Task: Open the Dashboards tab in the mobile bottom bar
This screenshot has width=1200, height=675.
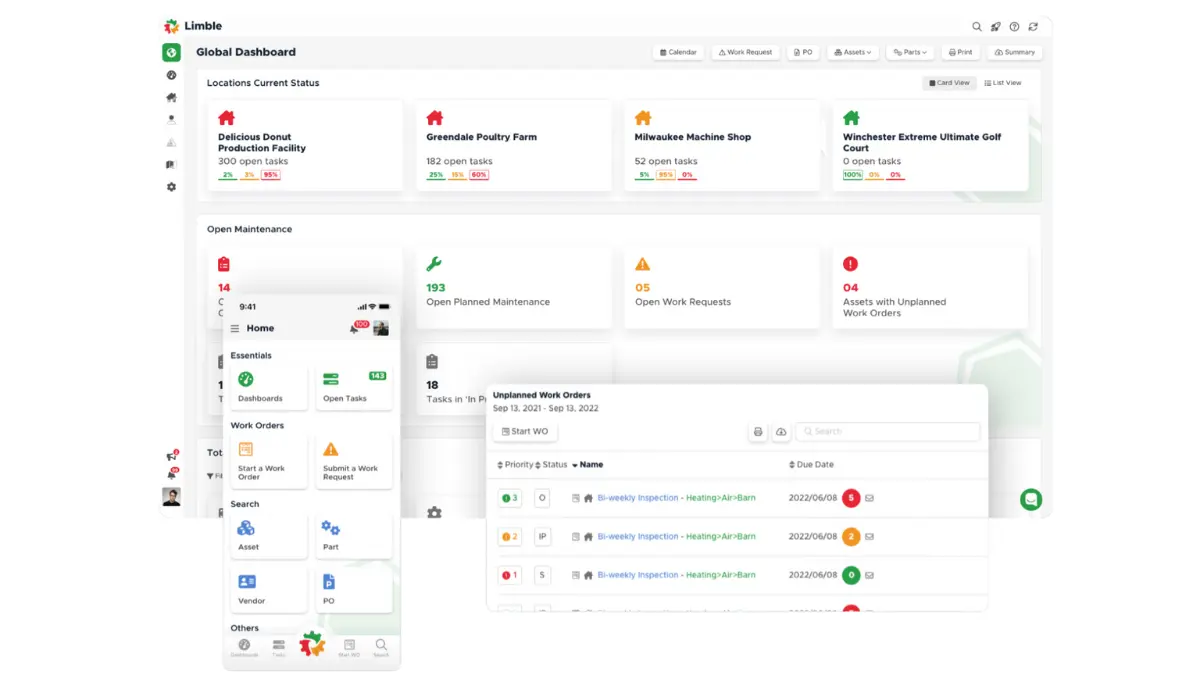Action: pyautogui.click(x=244, y=648)
